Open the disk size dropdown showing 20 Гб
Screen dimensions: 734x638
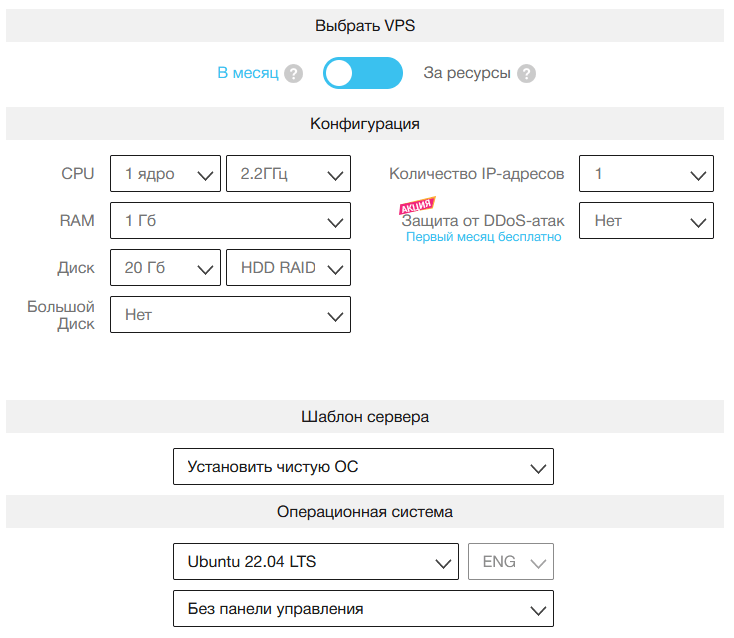coord(165,268)
